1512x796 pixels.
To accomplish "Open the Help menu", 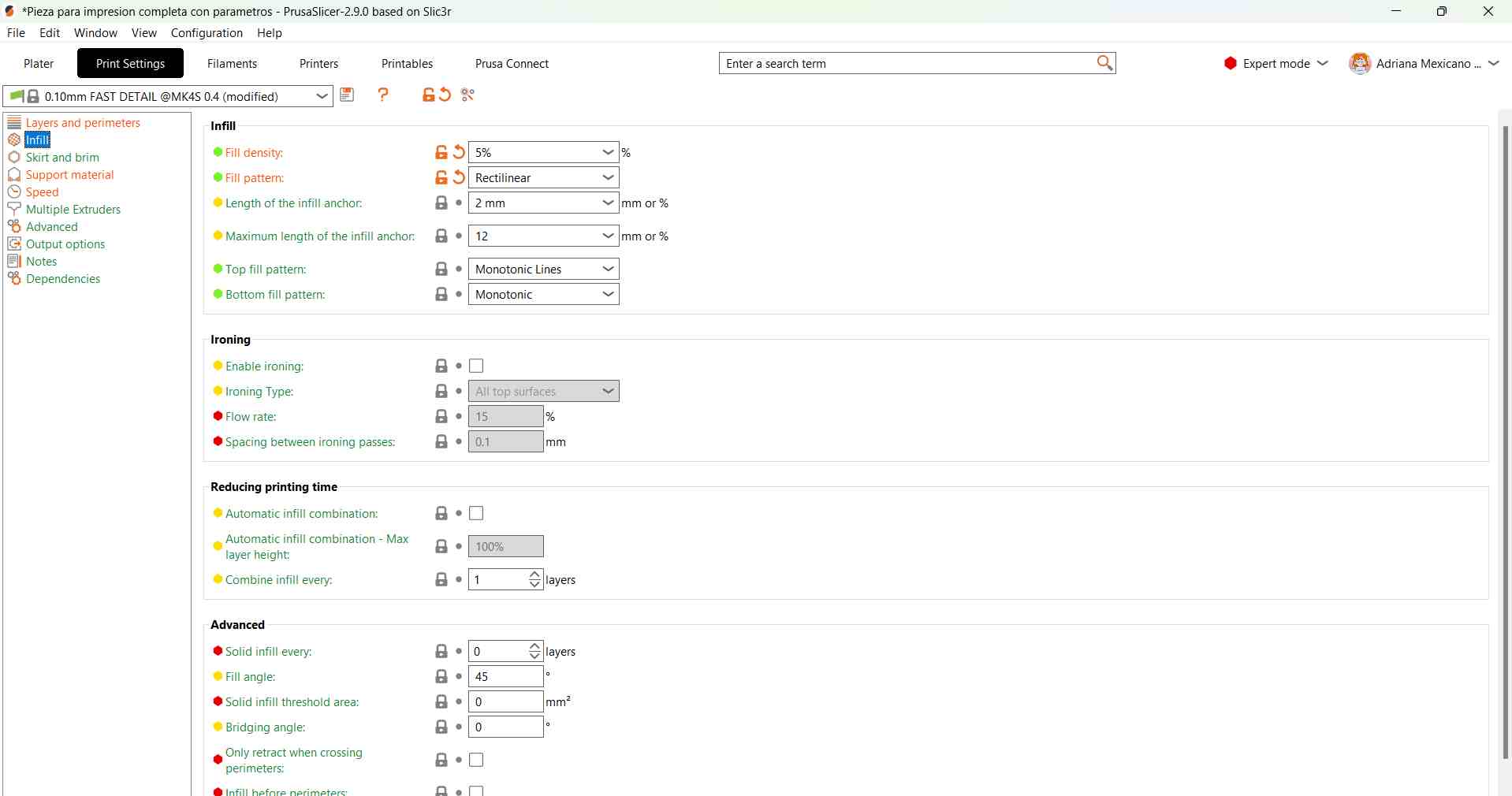I will [x=270, y=33].
